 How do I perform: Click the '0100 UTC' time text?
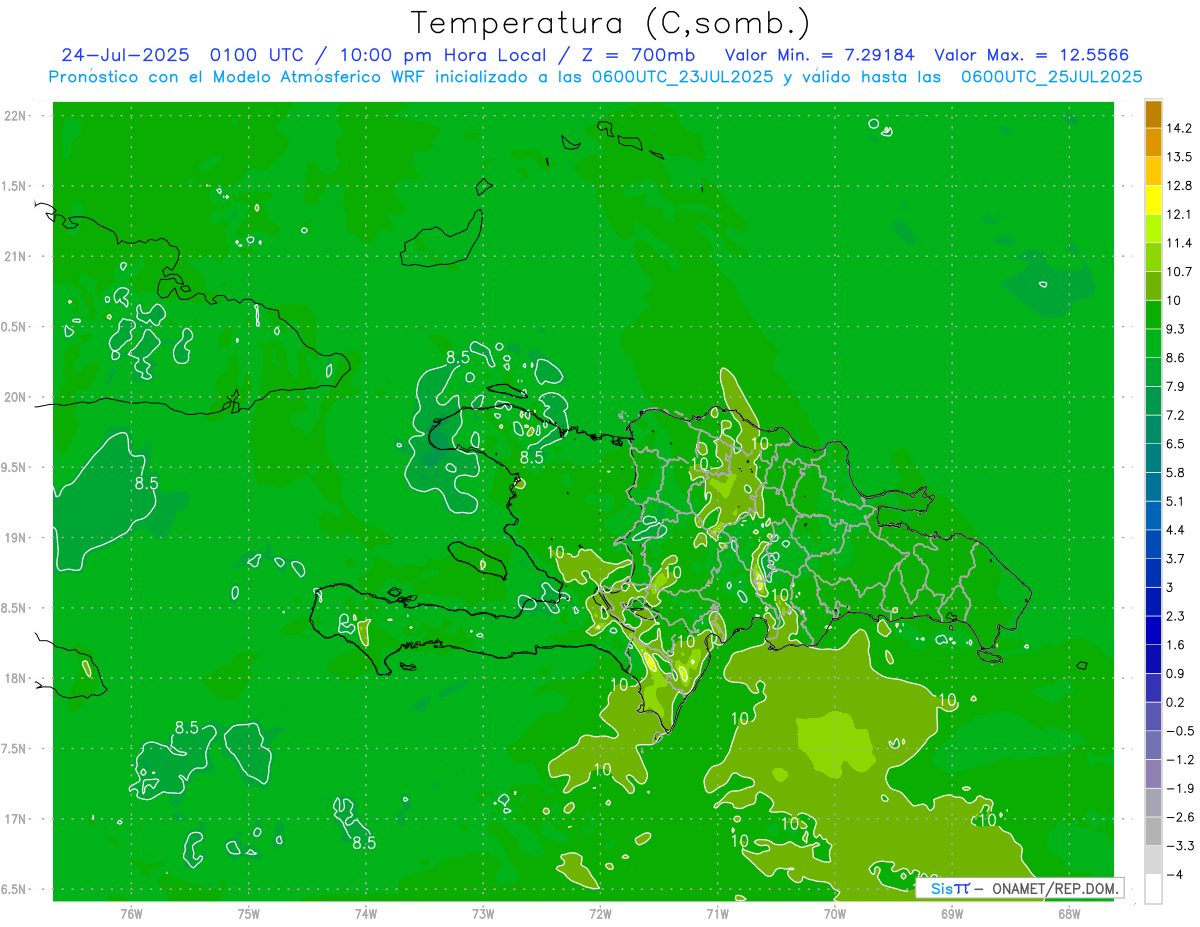point(257,55)
